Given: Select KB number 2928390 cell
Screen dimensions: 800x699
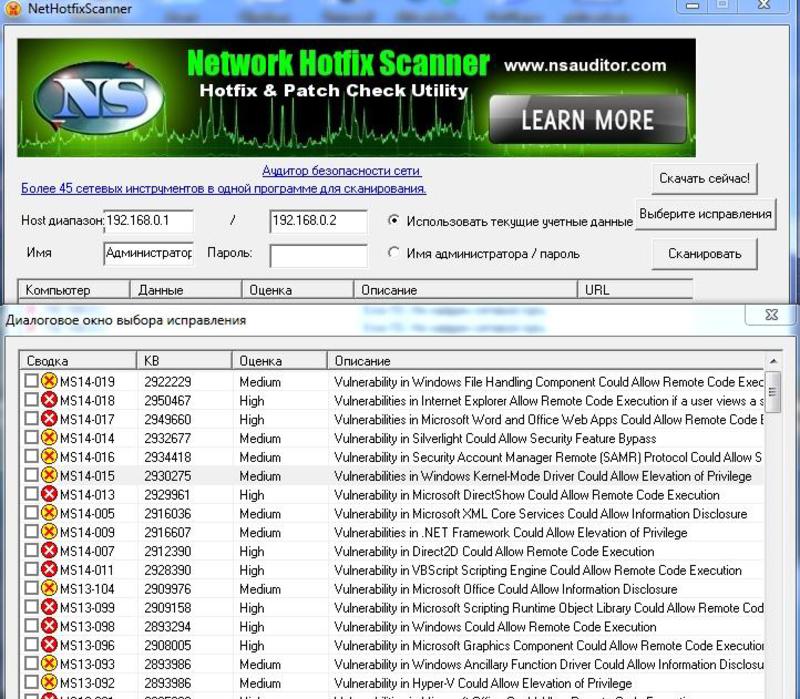Looking at the screenshot, I should pos(167,570).
